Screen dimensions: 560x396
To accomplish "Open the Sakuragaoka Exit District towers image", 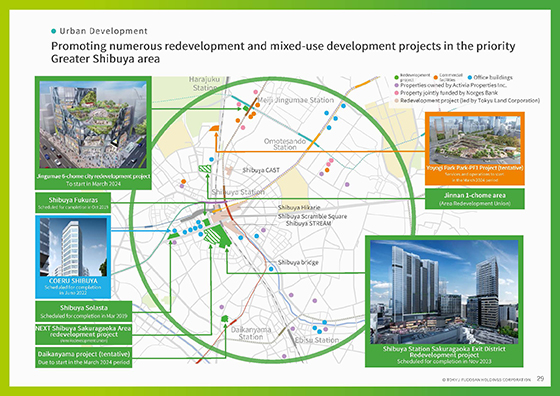I will point(444,292).
